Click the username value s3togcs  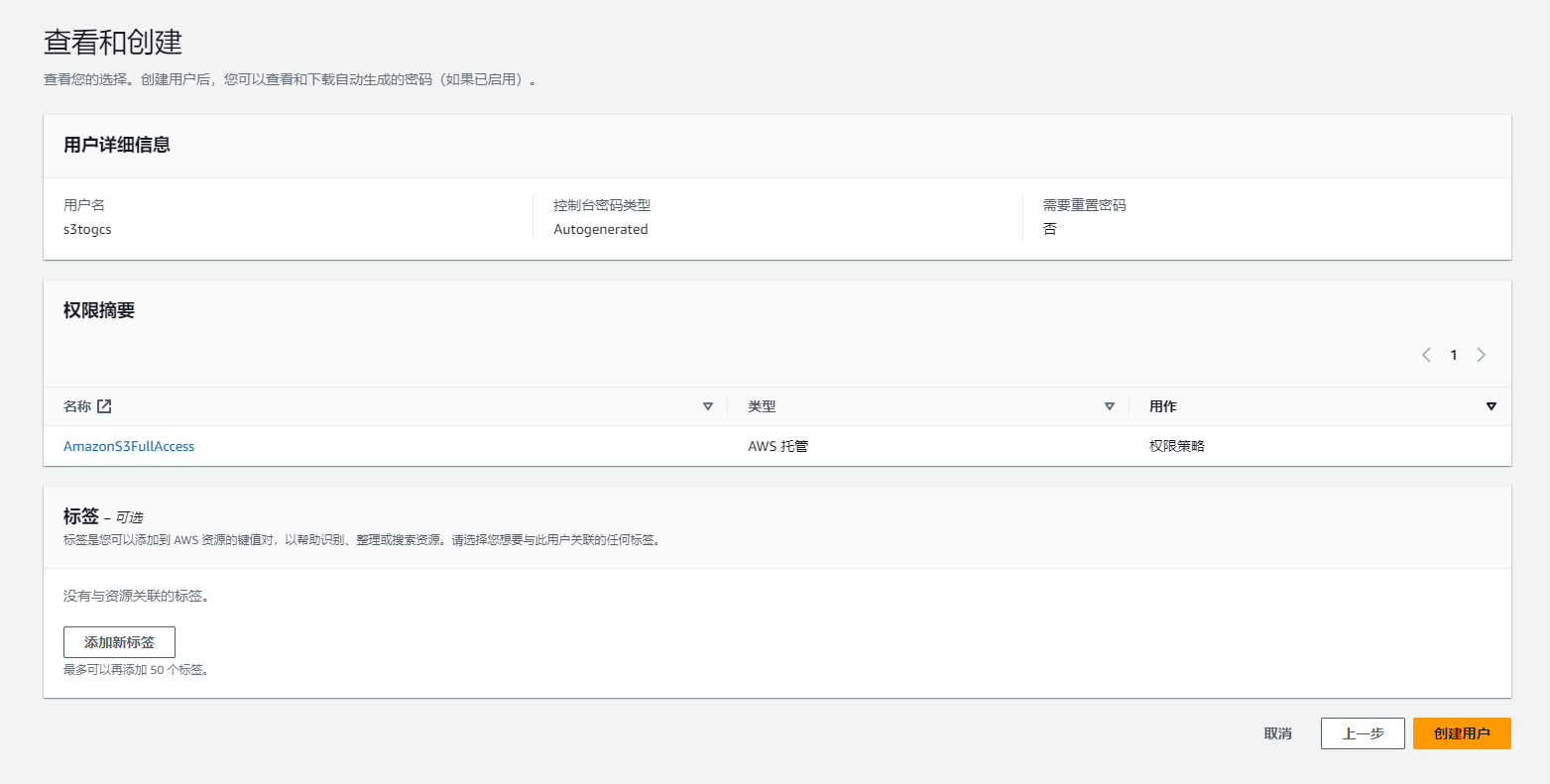point(87,229)
